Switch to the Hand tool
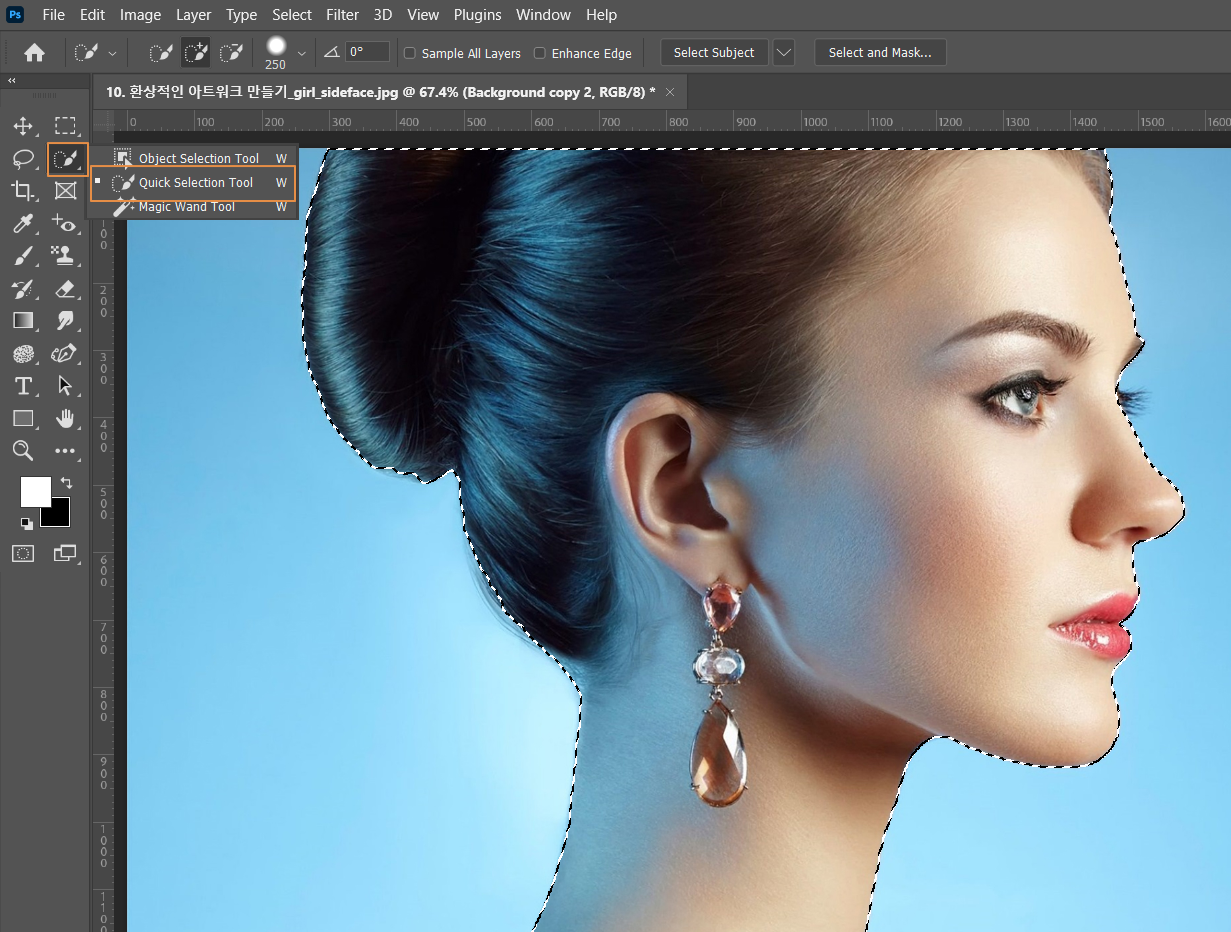Viewport: 1231px width, 932px height. [x=65, y=418]
